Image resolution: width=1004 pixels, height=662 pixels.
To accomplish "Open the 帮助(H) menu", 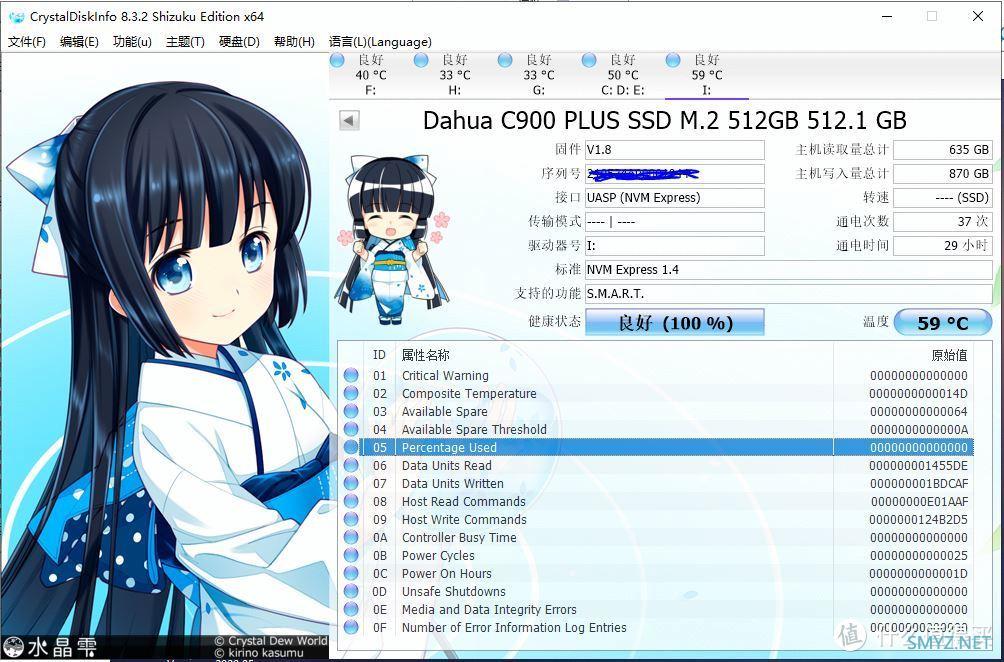I will [x=295, y=42].
